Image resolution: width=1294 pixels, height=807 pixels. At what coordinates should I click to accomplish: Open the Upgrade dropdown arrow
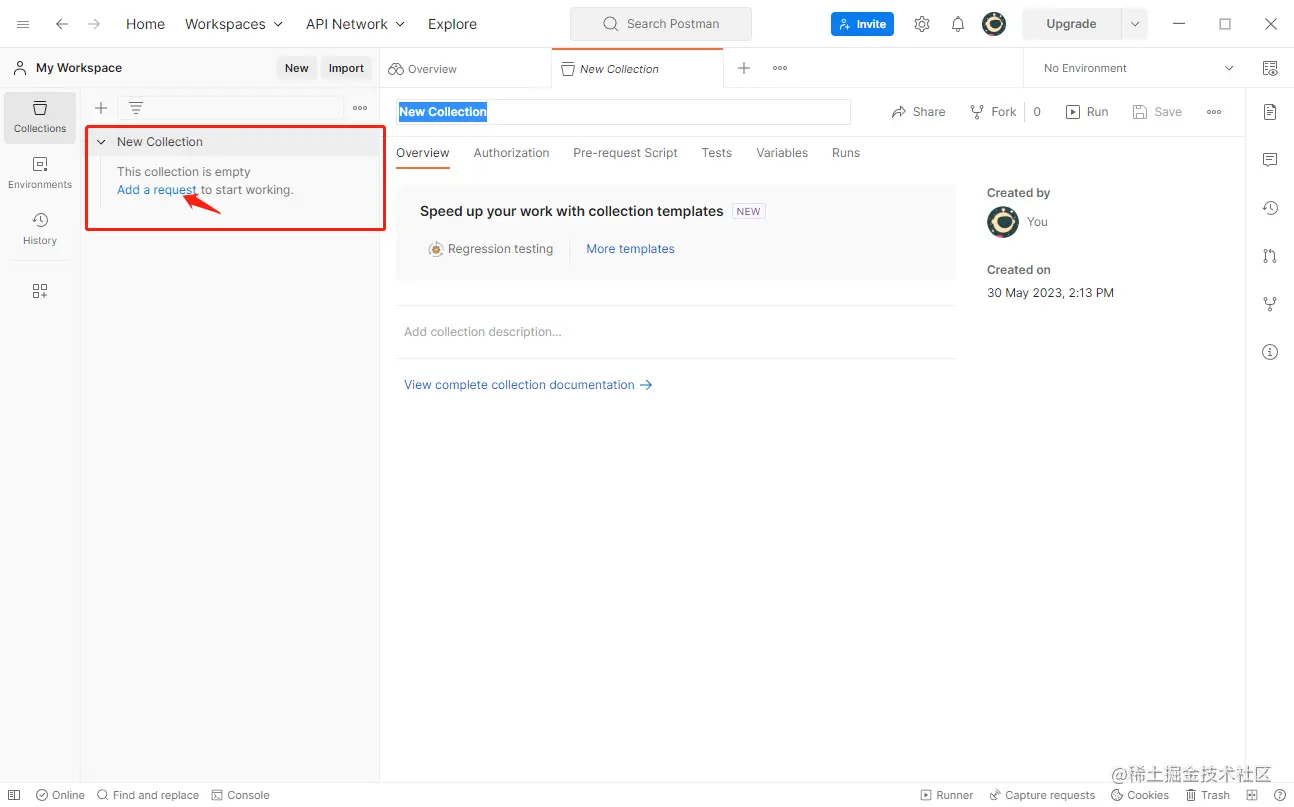coord(1135,24)
